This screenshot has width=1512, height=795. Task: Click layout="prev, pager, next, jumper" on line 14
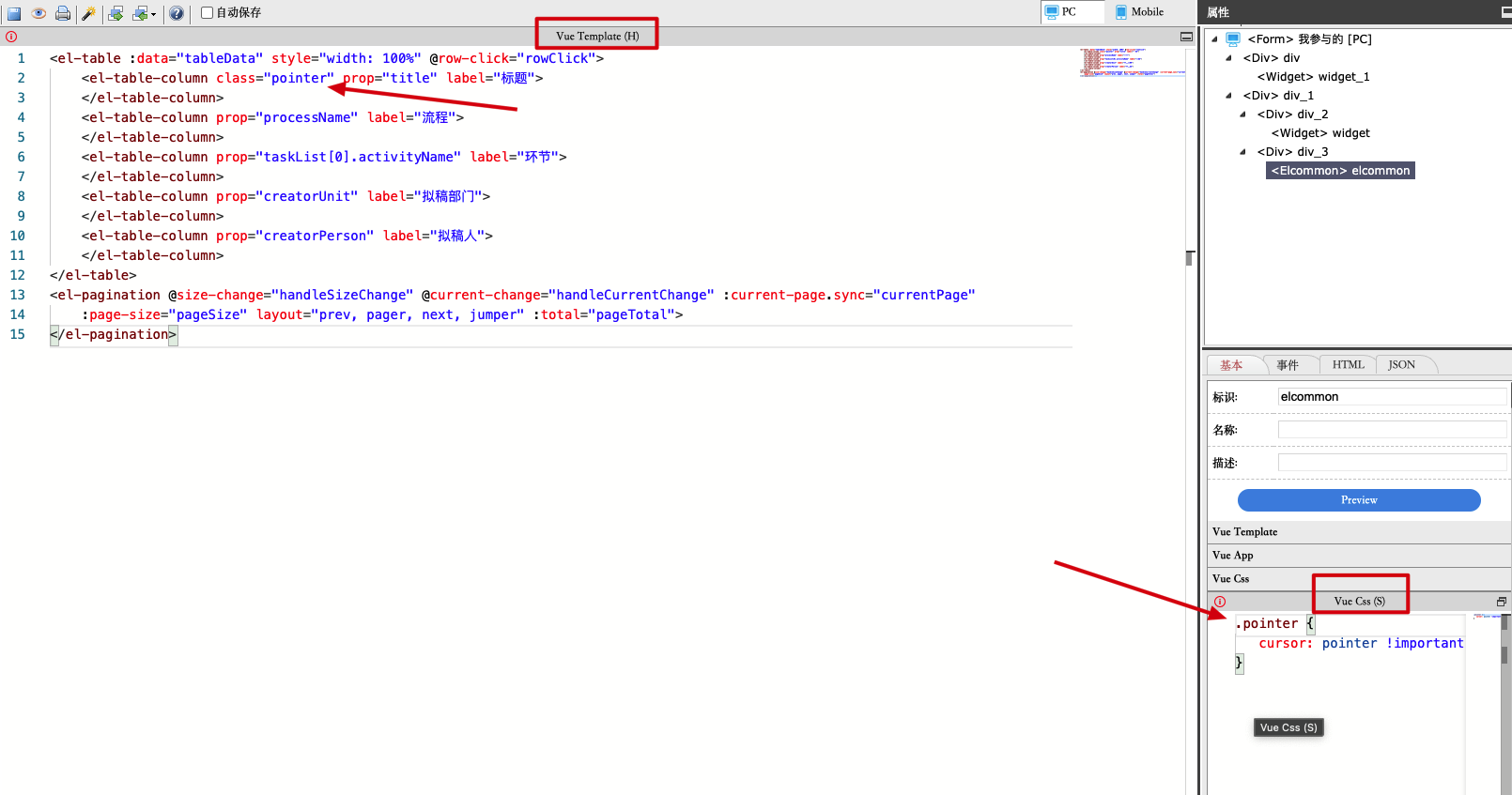pyautogui.click(x=391, y=314)
